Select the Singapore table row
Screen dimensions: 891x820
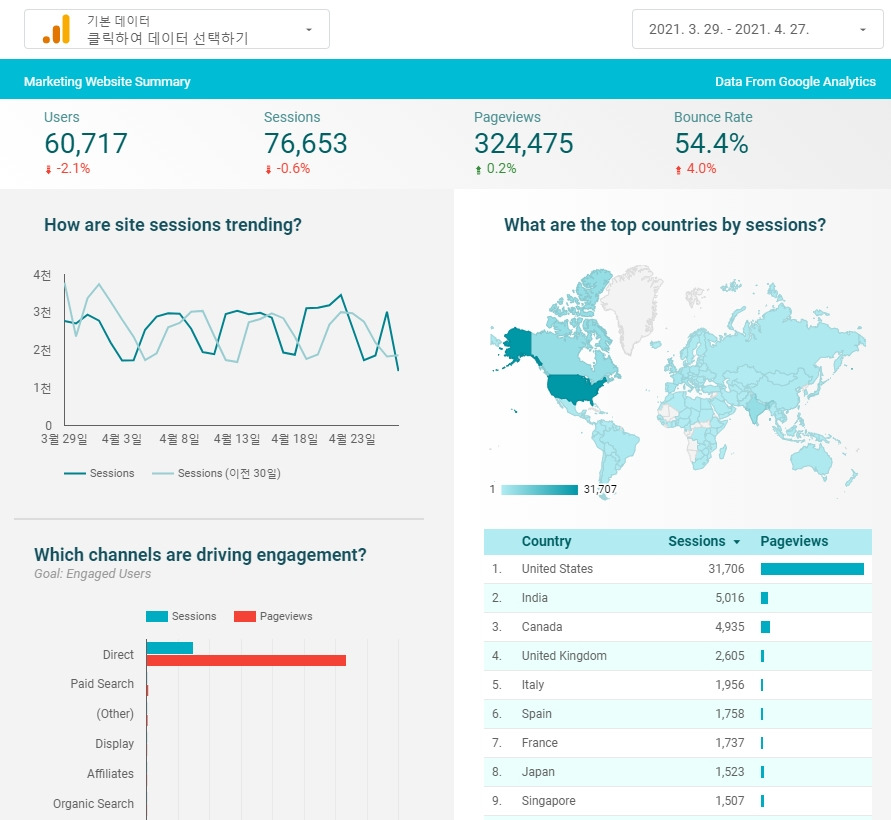(677, 801)
